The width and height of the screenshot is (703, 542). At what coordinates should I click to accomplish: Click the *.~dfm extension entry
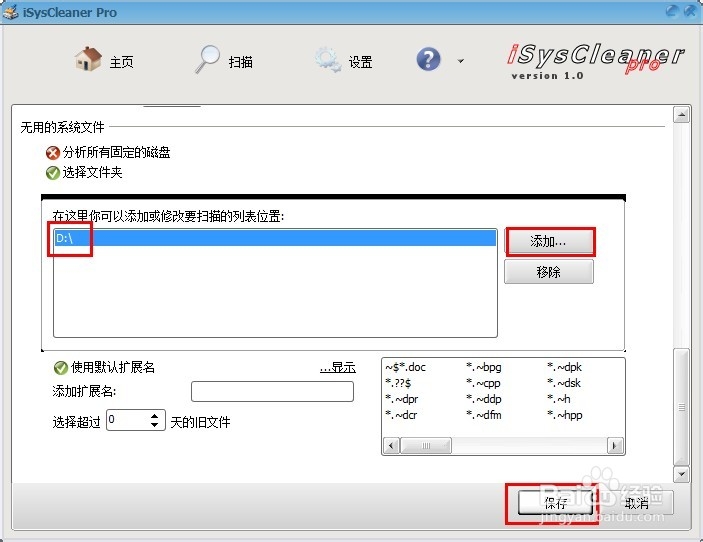(484, 415)
